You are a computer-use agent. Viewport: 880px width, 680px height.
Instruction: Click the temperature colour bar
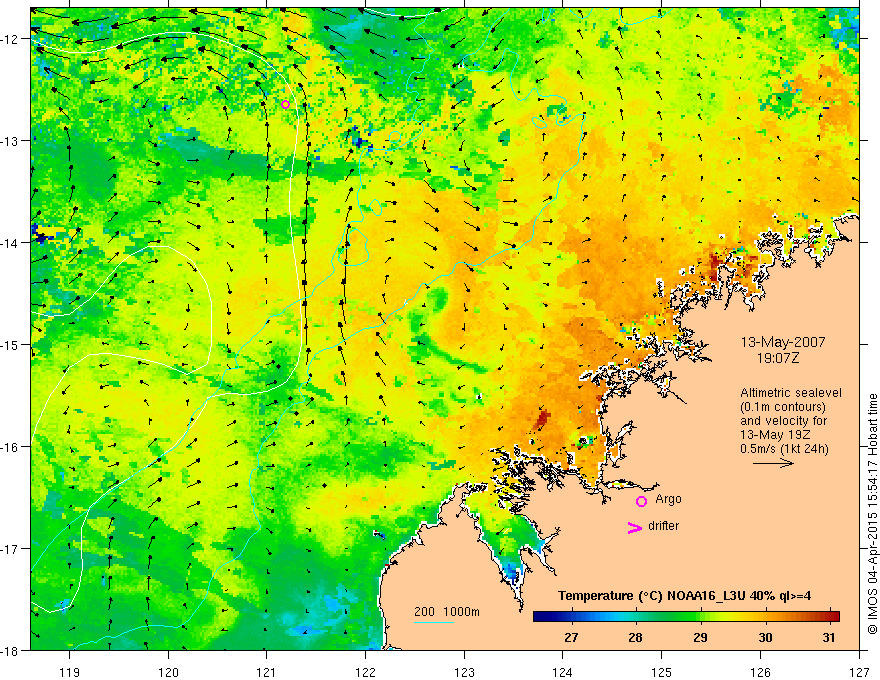coord(686,616)
